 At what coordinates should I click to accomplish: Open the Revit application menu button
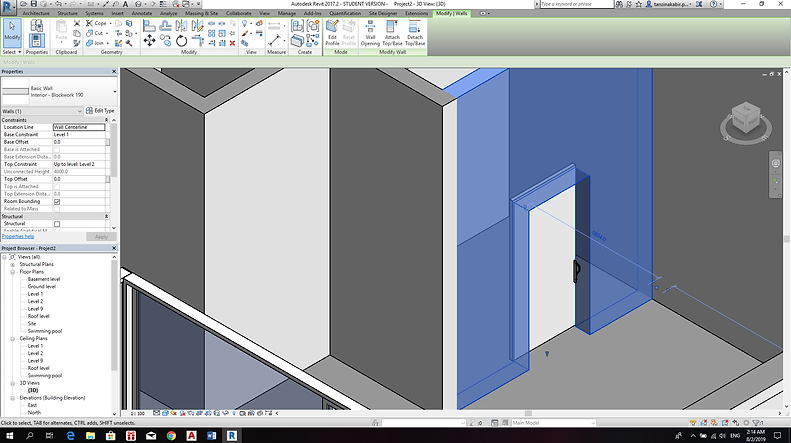click(8, 7)
